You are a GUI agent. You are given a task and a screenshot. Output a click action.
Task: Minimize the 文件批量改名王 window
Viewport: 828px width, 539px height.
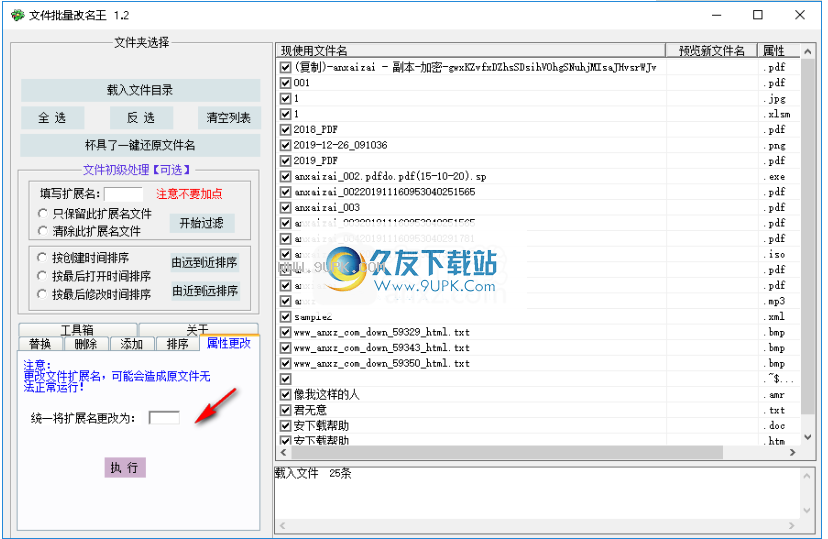point(716,15)
